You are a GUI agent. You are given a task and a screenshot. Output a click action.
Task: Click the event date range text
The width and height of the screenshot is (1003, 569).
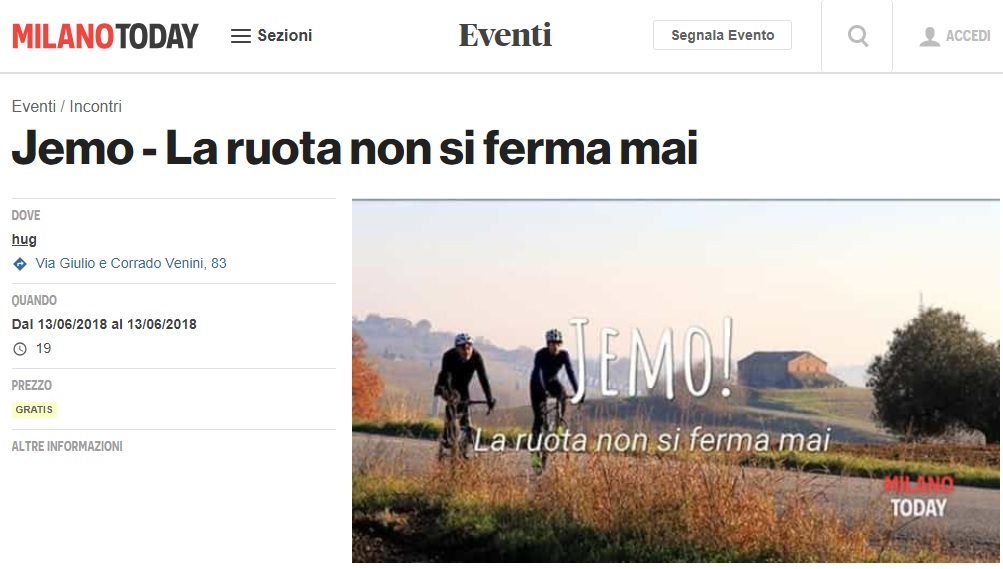tap(104, 324)
